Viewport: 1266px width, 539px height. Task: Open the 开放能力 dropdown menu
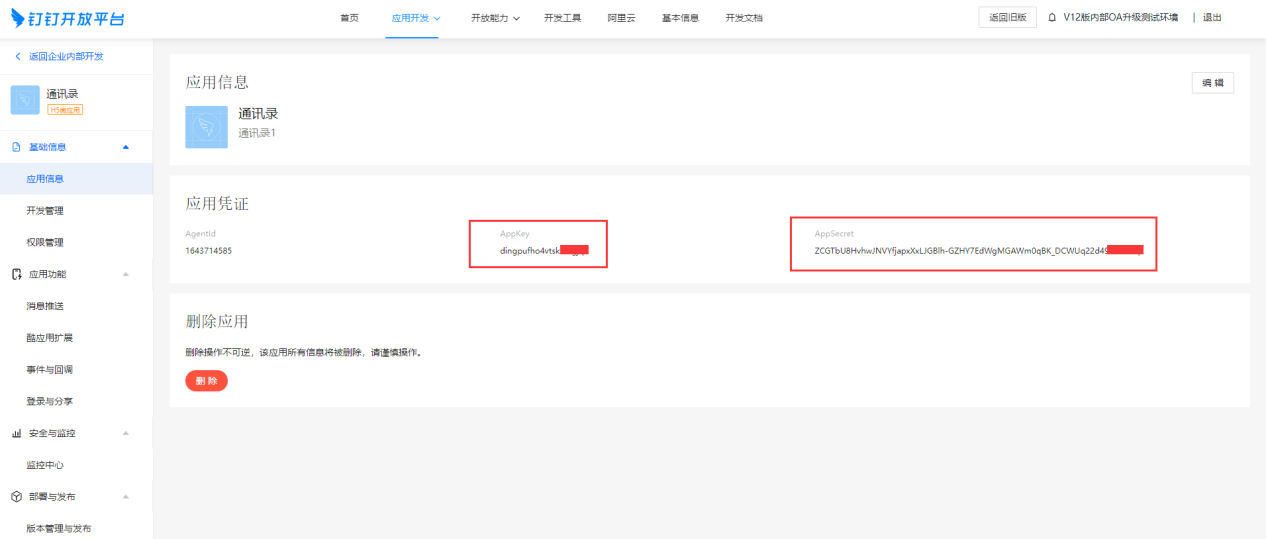tap(495, 18)
